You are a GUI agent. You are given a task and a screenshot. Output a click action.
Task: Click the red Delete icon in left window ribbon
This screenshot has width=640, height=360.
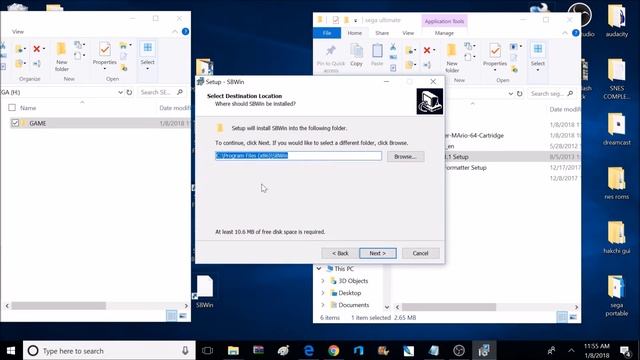(36, 49)
